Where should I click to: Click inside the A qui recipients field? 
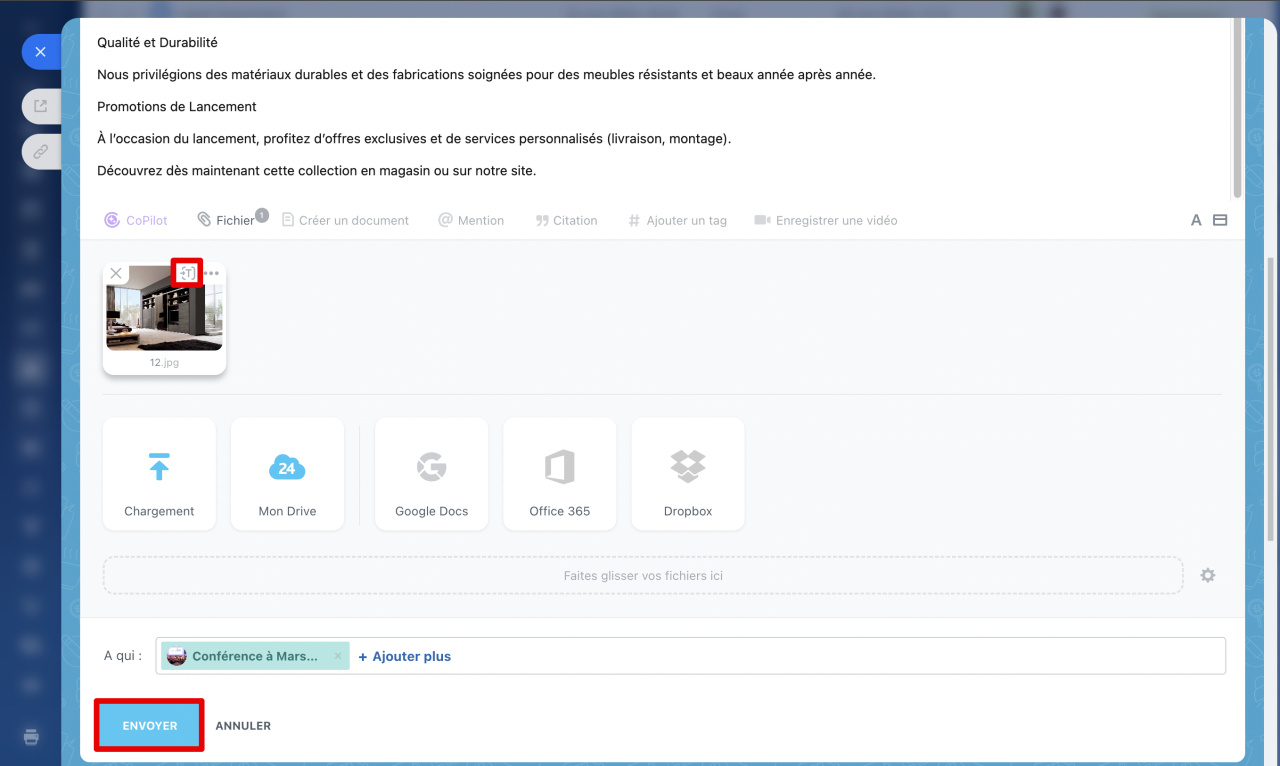[690, 656]
